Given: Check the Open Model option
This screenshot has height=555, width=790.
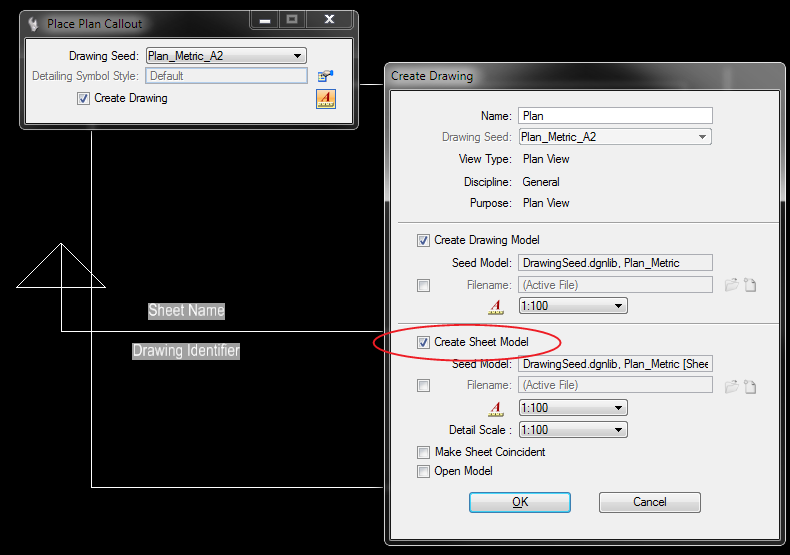Looking at the screenshot, I should click(x=423, y=471).
